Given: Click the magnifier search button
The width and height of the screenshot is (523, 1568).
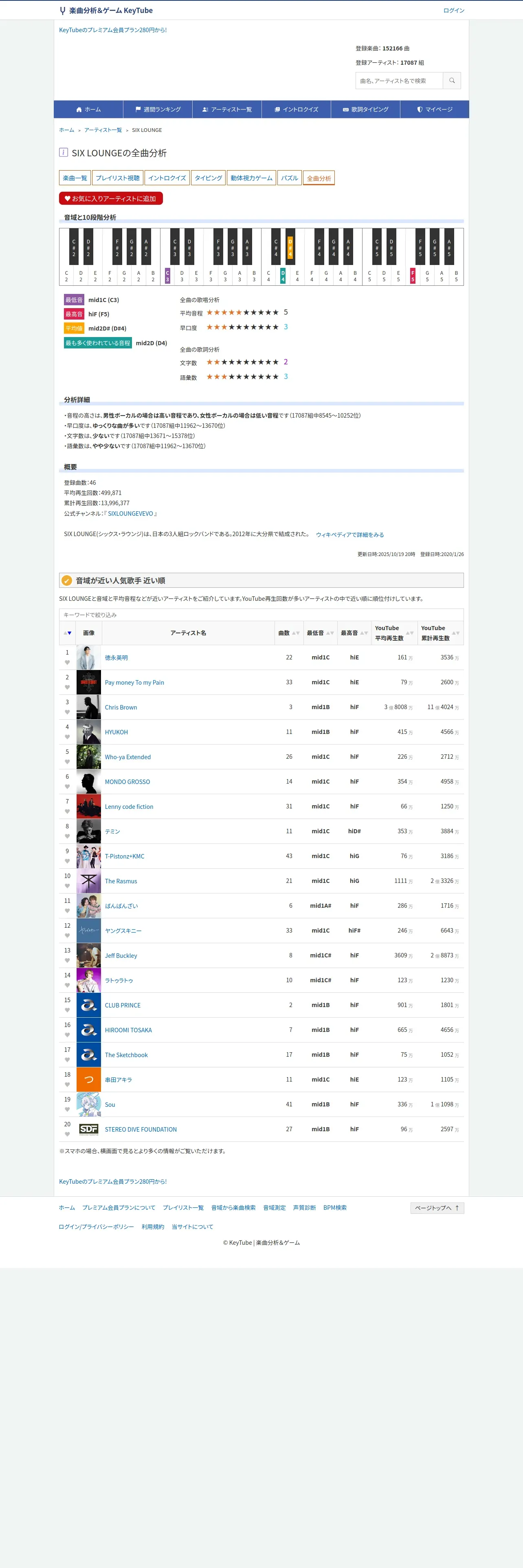Looking at the screenshot, I should (452, 80).
